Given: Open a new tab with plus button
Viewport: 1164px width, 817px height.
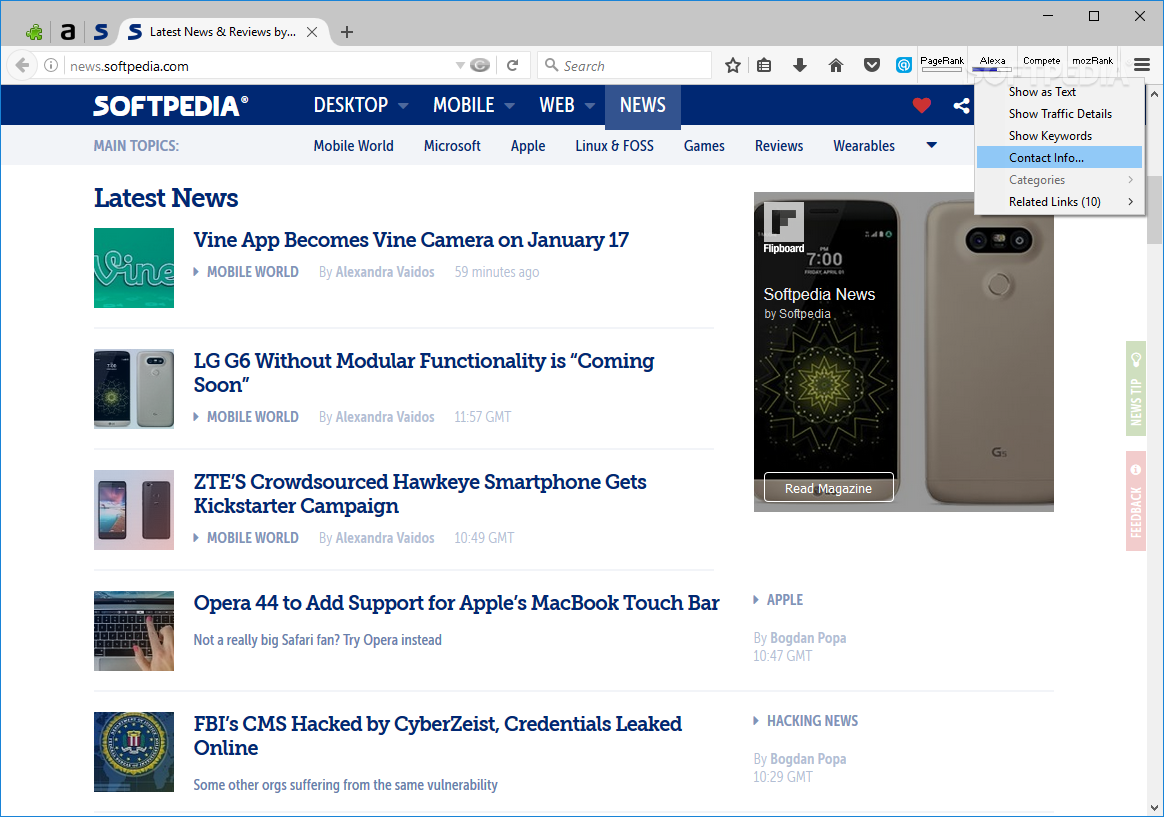Looking at the screenshot, I should point(347,32).
